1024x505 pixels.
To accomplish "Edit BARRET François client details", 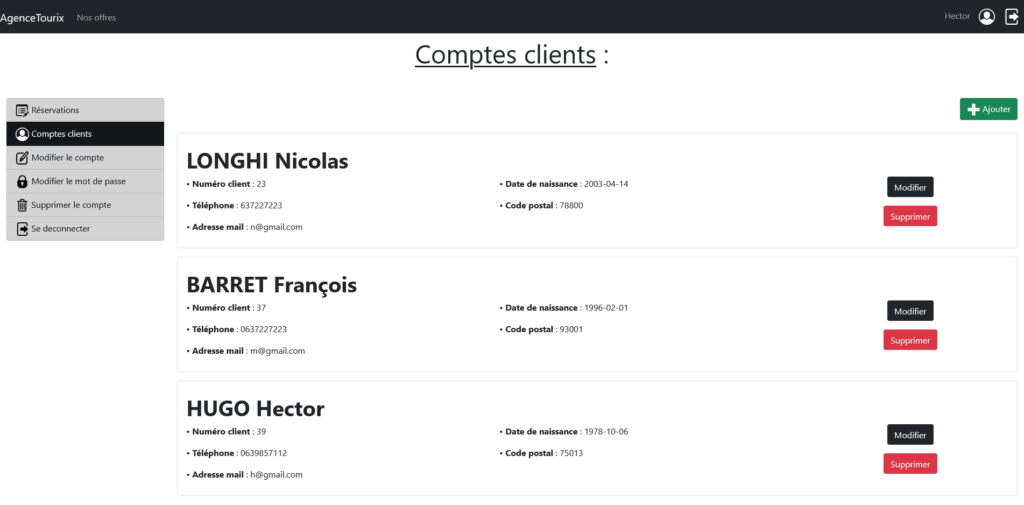I will click(909, 311).
